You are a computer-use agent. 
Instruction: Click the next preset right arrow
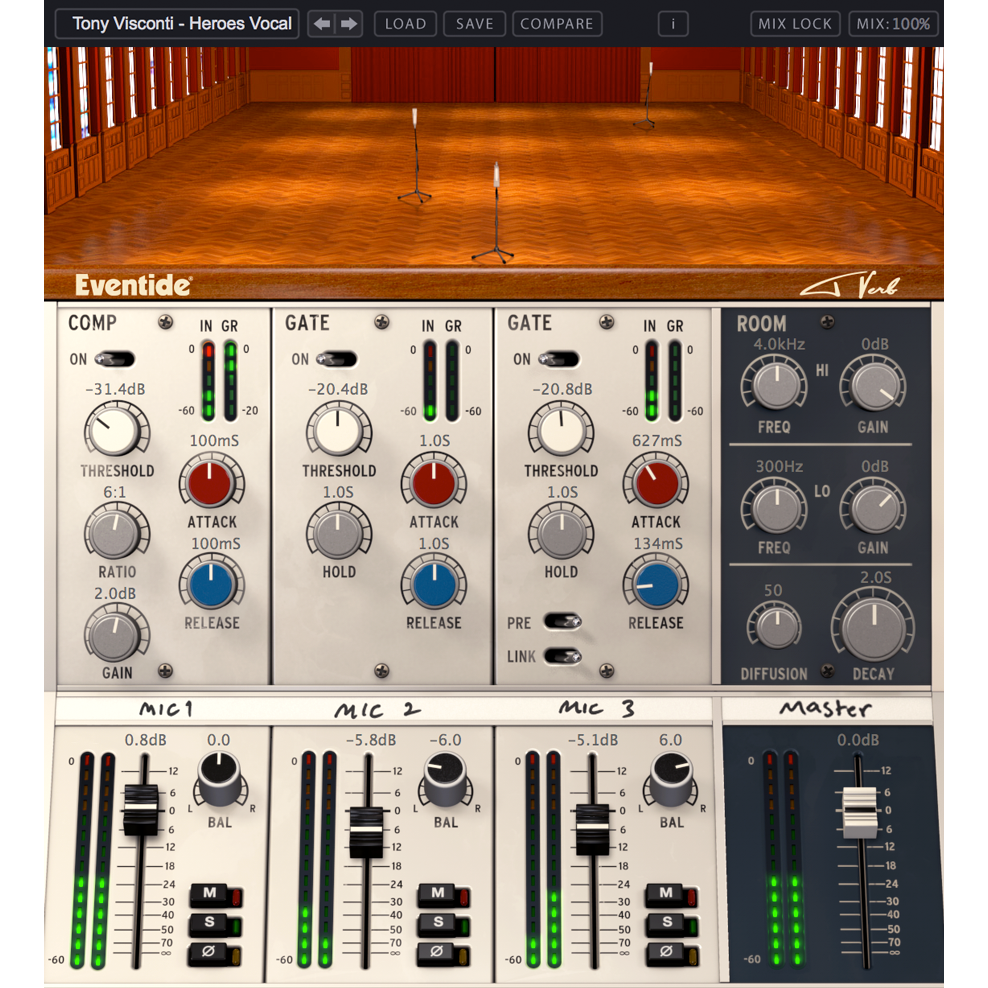pos(349,24)
